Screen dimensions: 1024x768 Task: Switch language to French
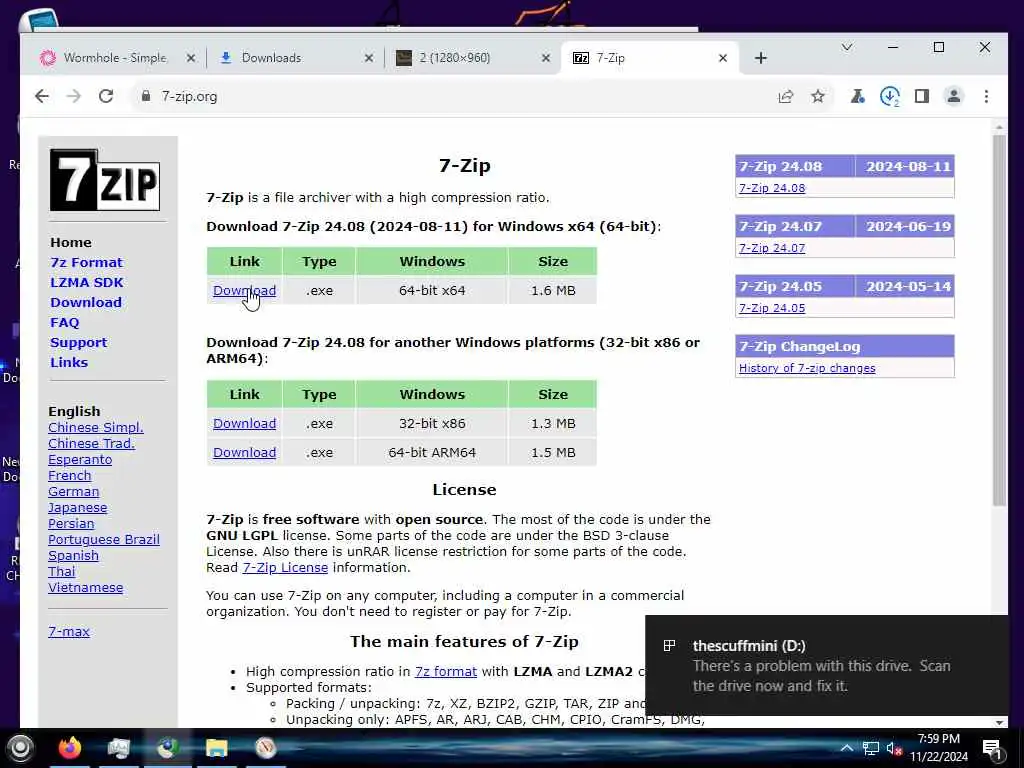tap(69, 475)
